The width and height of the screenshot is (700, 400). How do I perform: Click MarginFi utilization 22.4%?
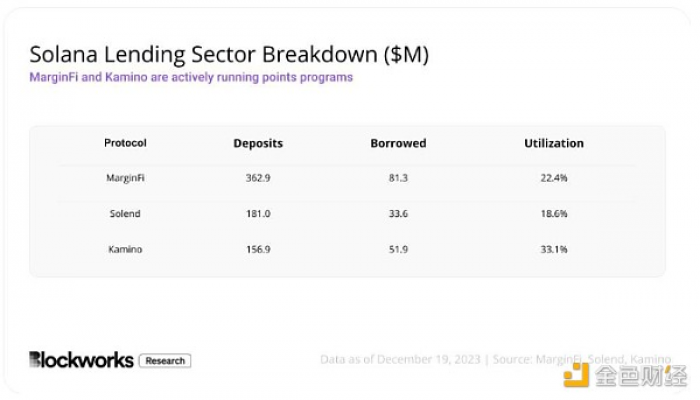click(554, 178)
